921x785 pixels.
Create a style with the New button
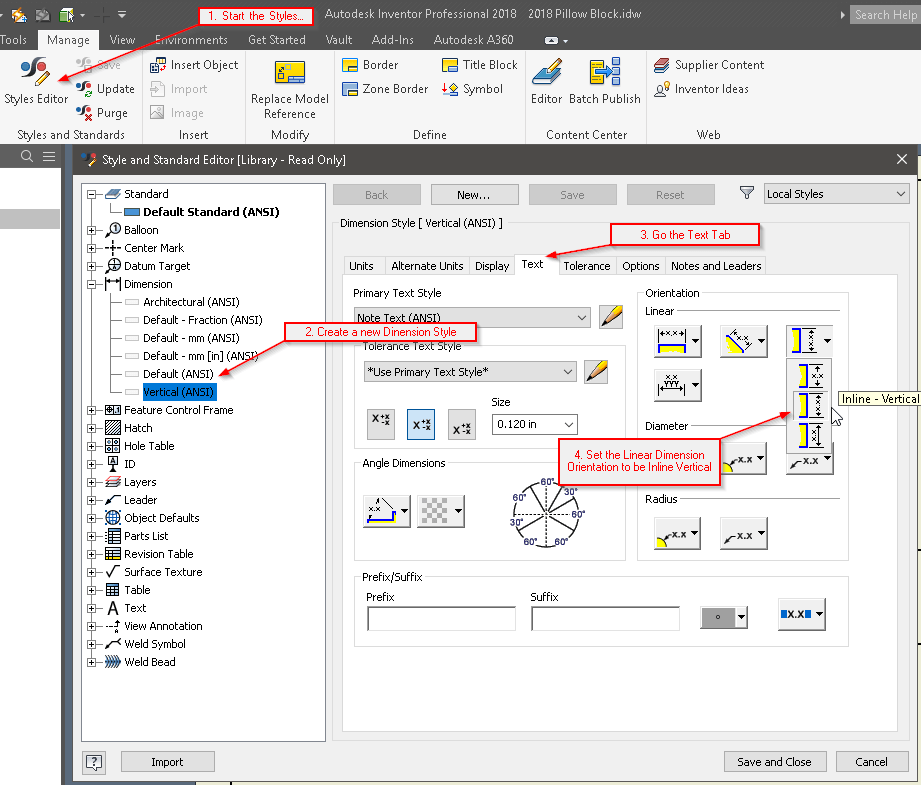(473, 193)
